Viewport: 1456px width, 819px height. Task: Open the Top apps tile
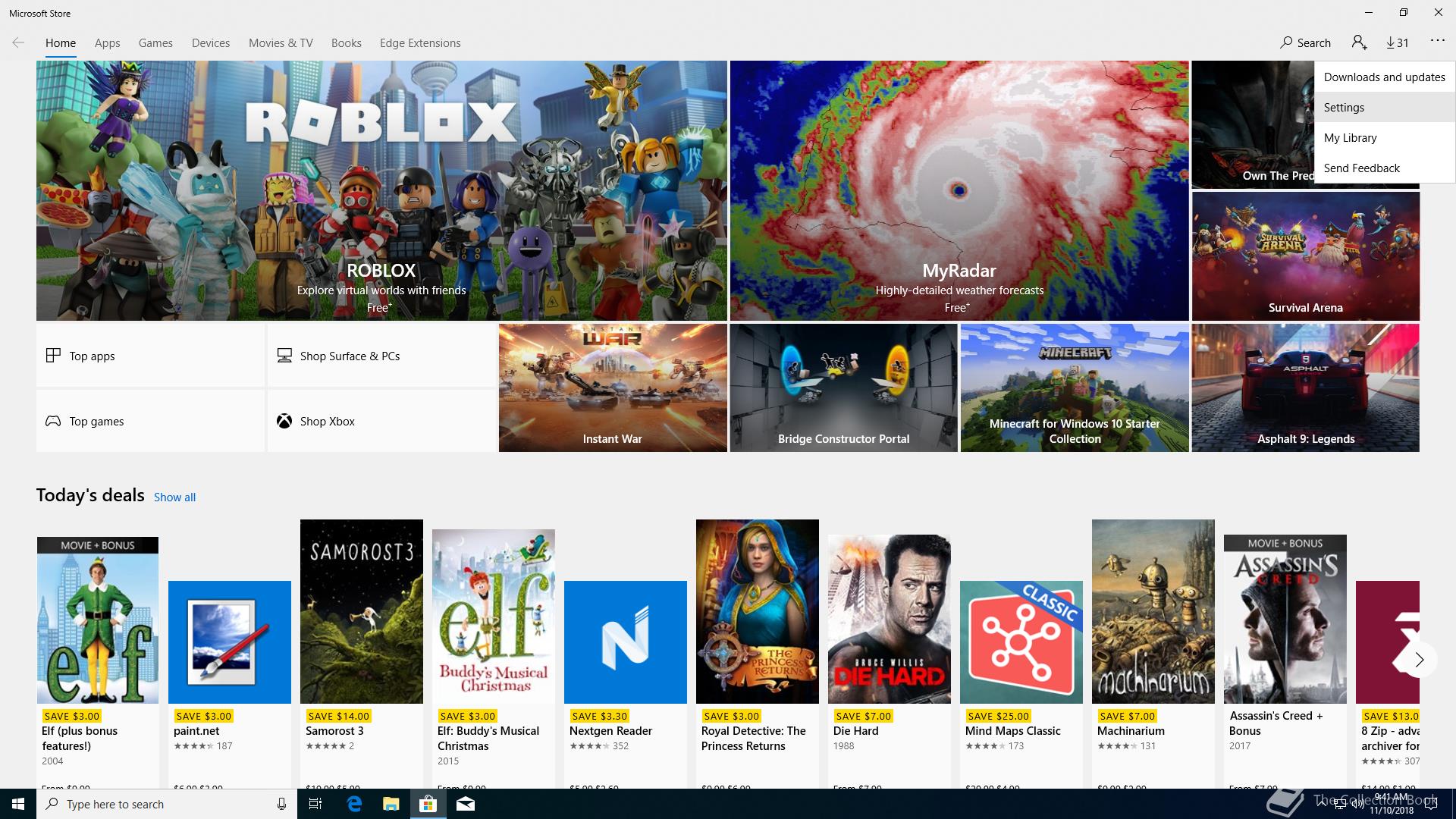click(x=150, y=356)
